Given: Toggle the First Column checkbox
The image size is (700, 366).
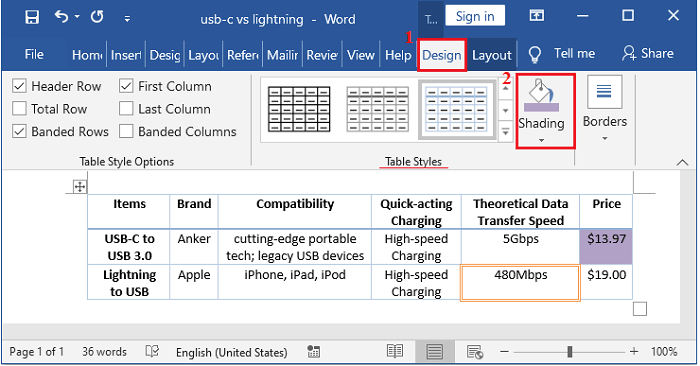Looking at the screenshot, I should click(x=126, y=86).
